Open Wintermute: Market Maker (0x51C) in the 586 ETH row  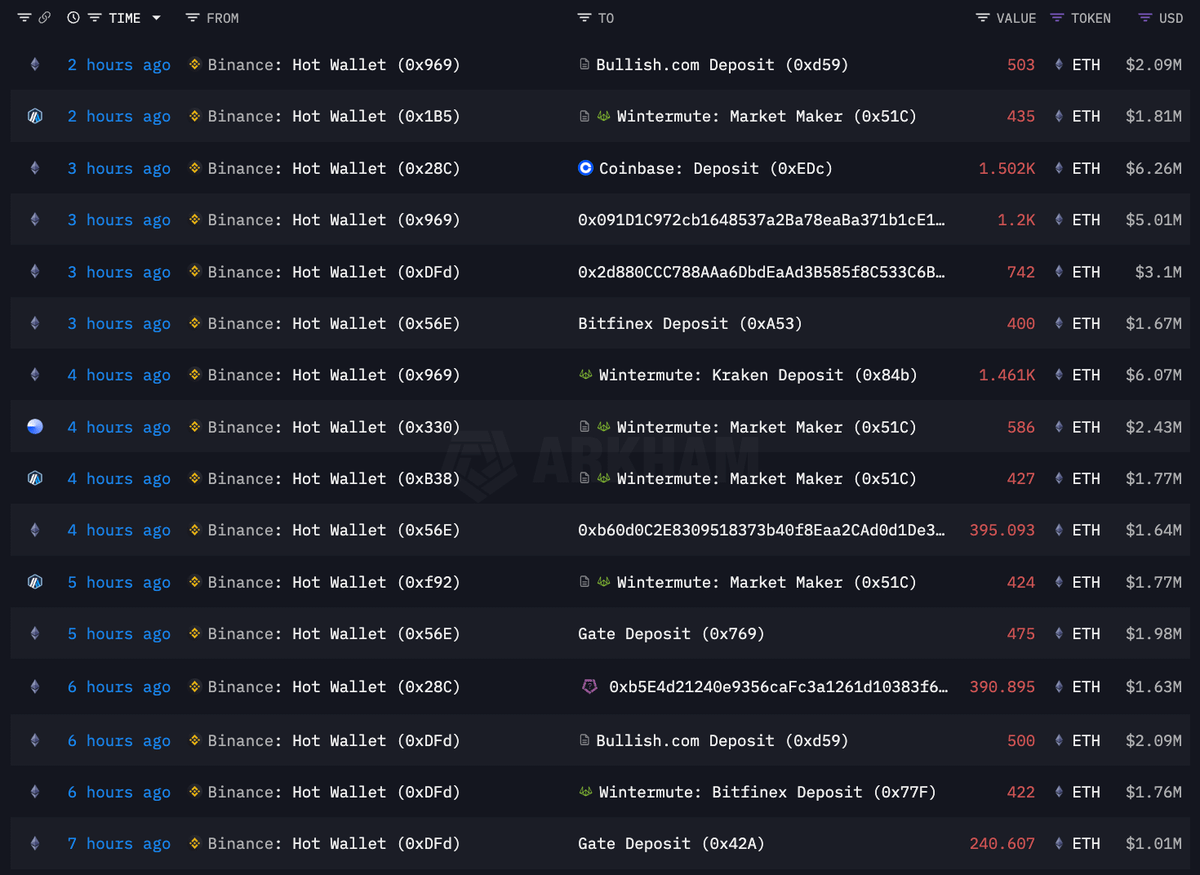pos(767,427)
